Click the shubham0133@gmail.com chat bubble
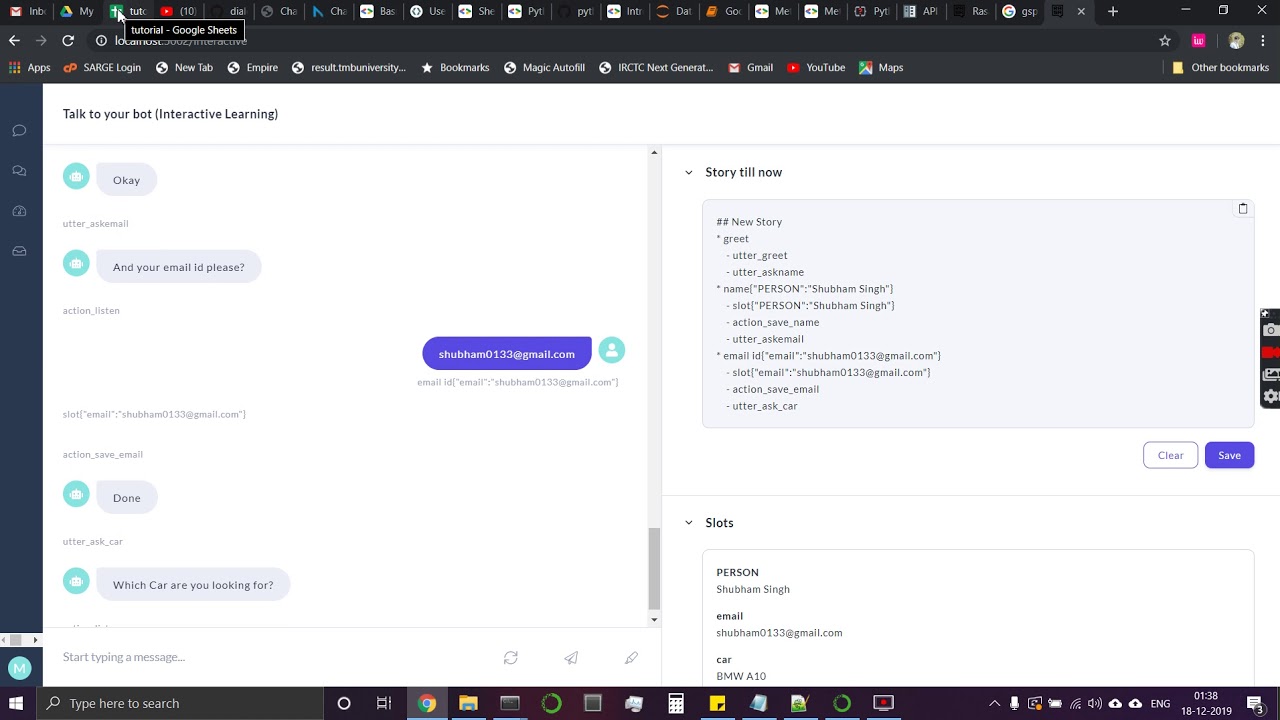This screenshot has width=1280, height=720. pyautogui.click(x=507, y=354)
